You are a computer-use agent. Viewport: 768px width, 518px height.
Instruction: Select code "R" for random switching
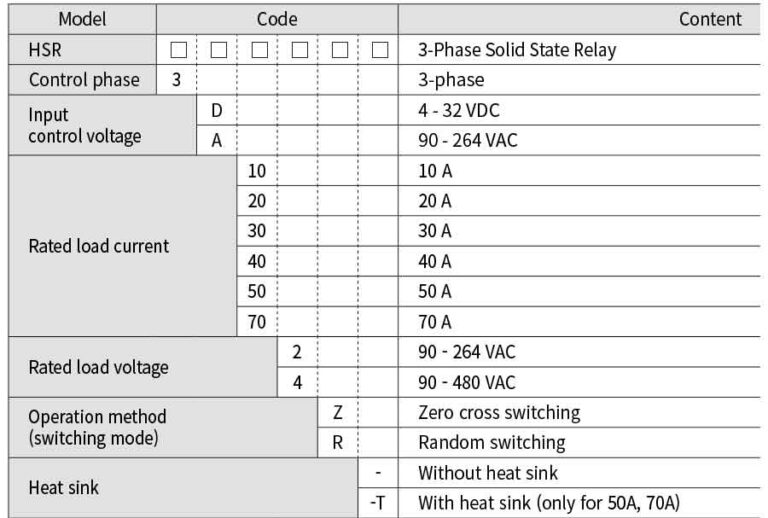tap(337, 442)
